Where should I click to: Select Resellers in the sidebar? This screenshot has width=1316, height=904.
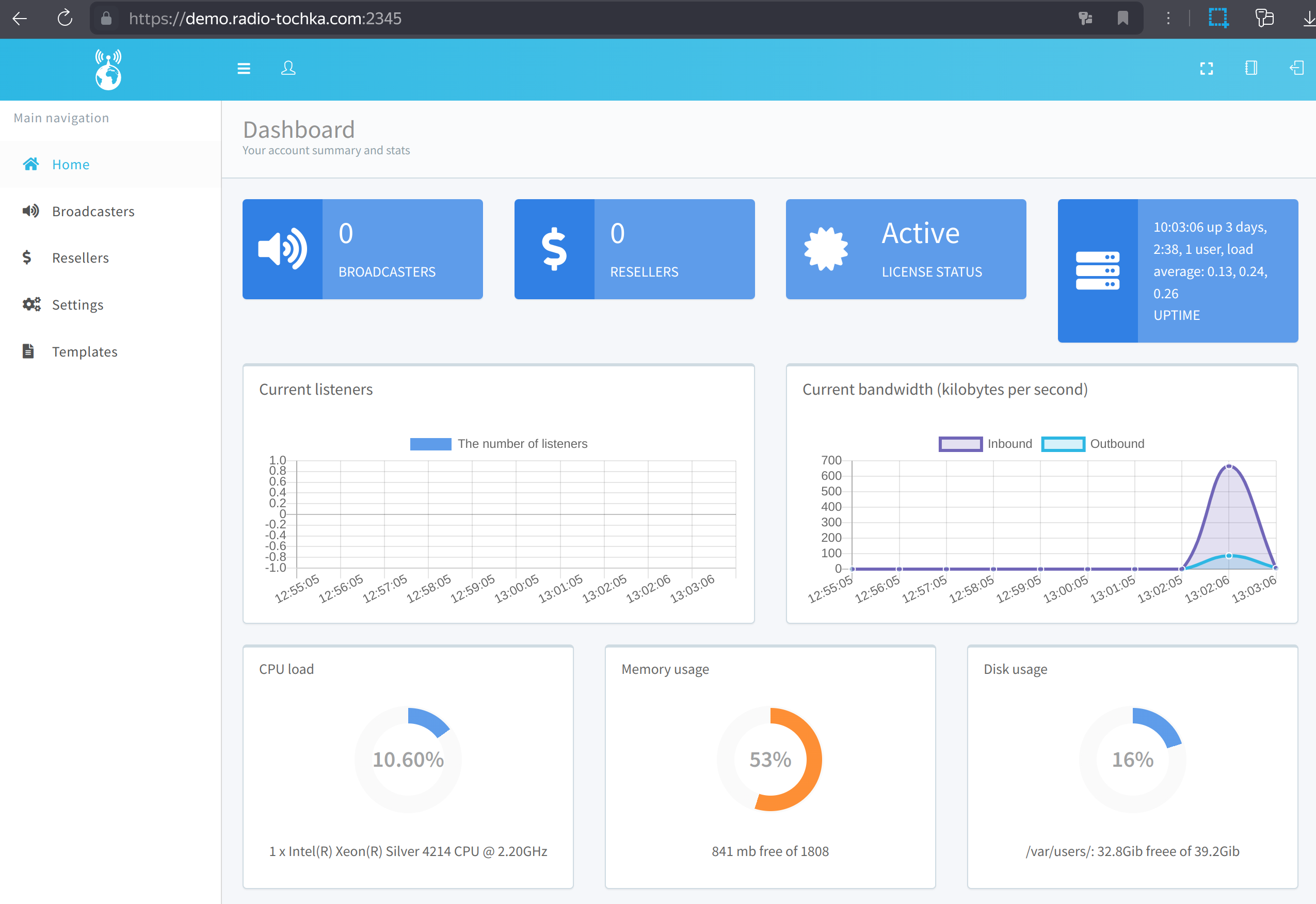(x=80, y=257)
